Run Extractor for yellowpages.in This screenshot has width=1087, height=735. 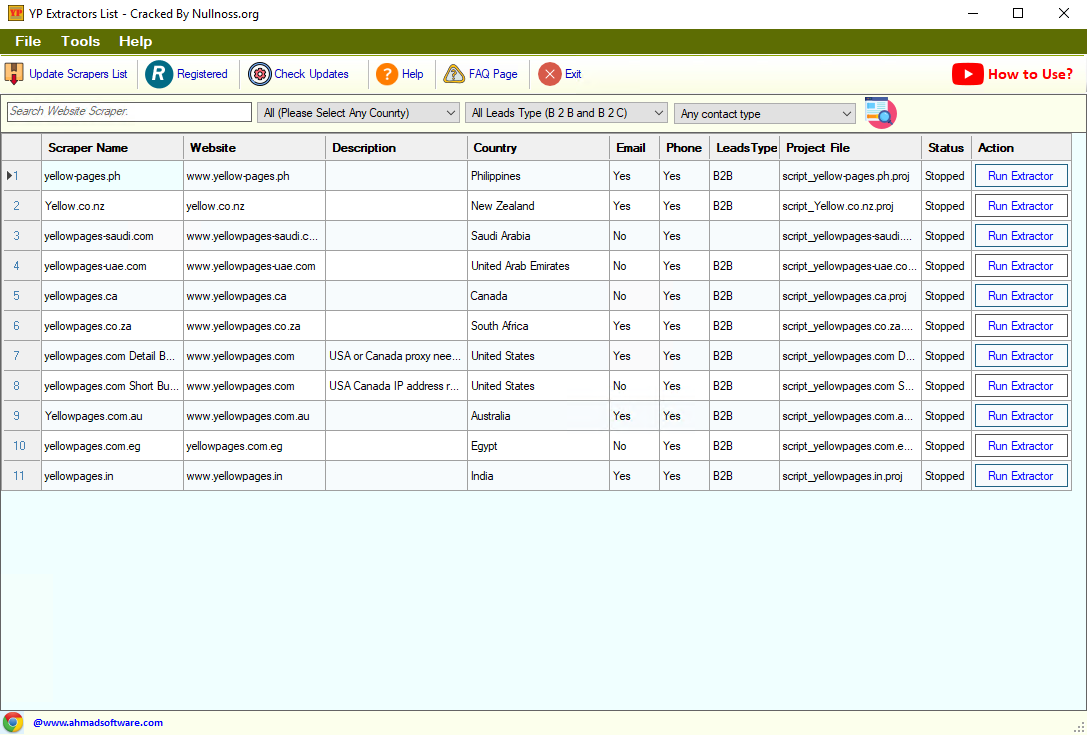point(1021,476)
